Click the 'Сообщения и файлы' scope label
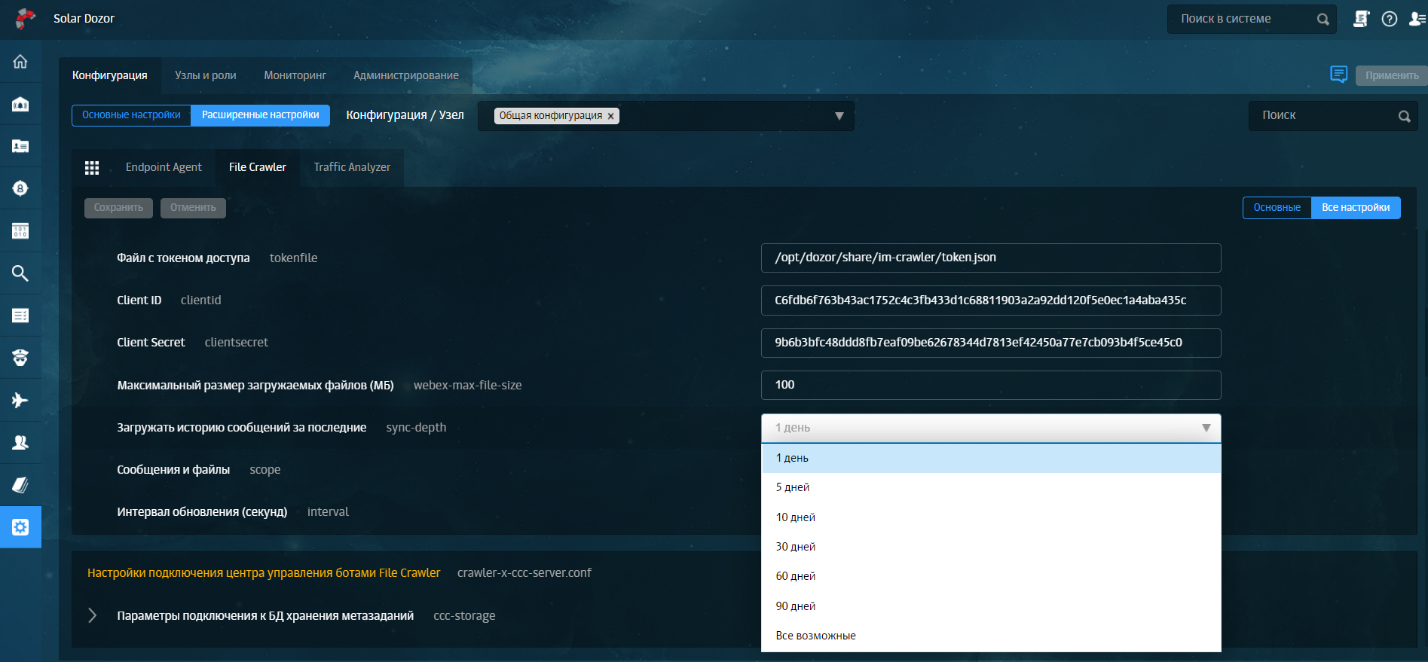1428x662 pixels. pos(173,469)
